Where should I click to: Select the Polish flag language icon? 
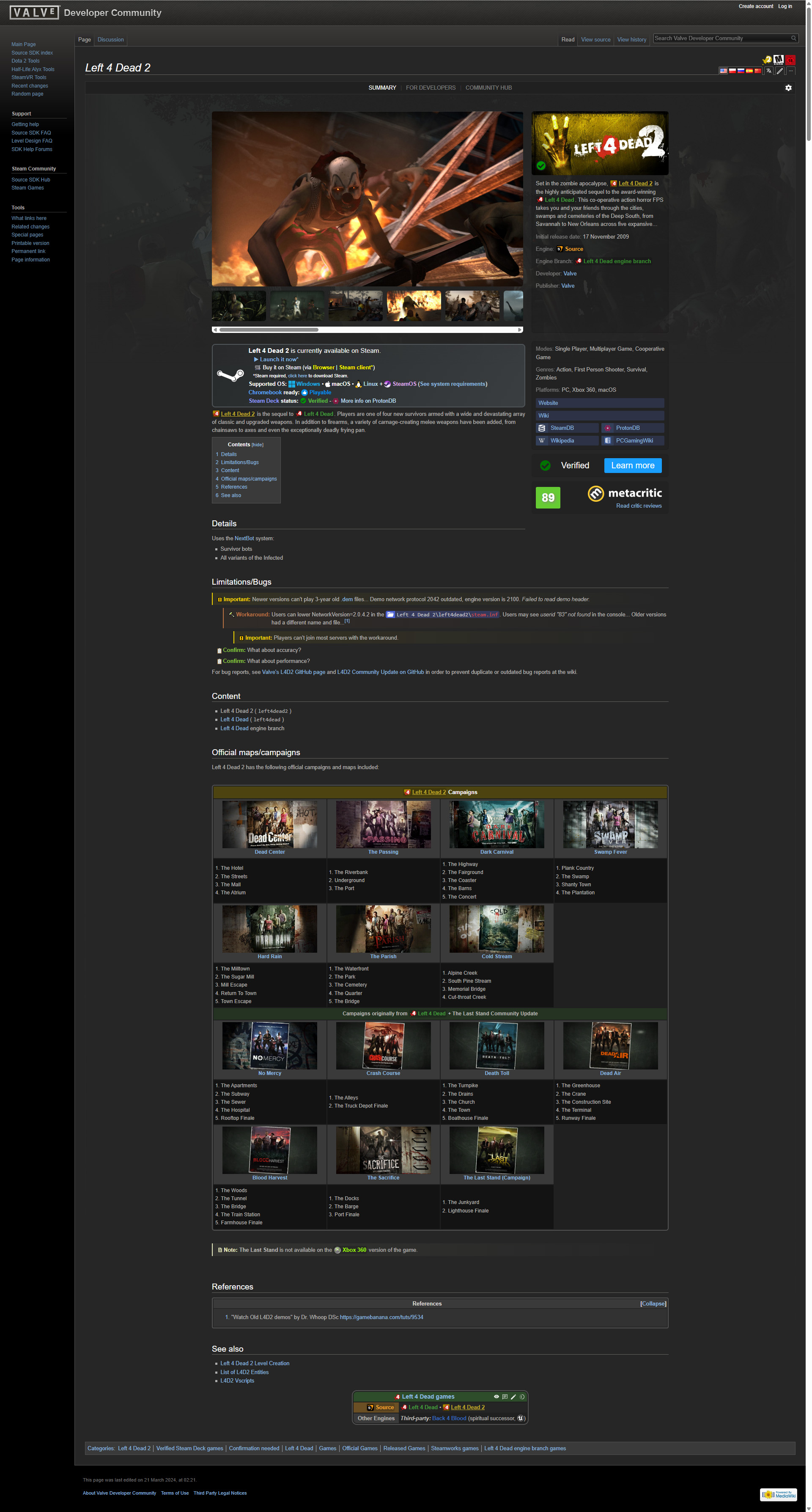pos(733,71)
